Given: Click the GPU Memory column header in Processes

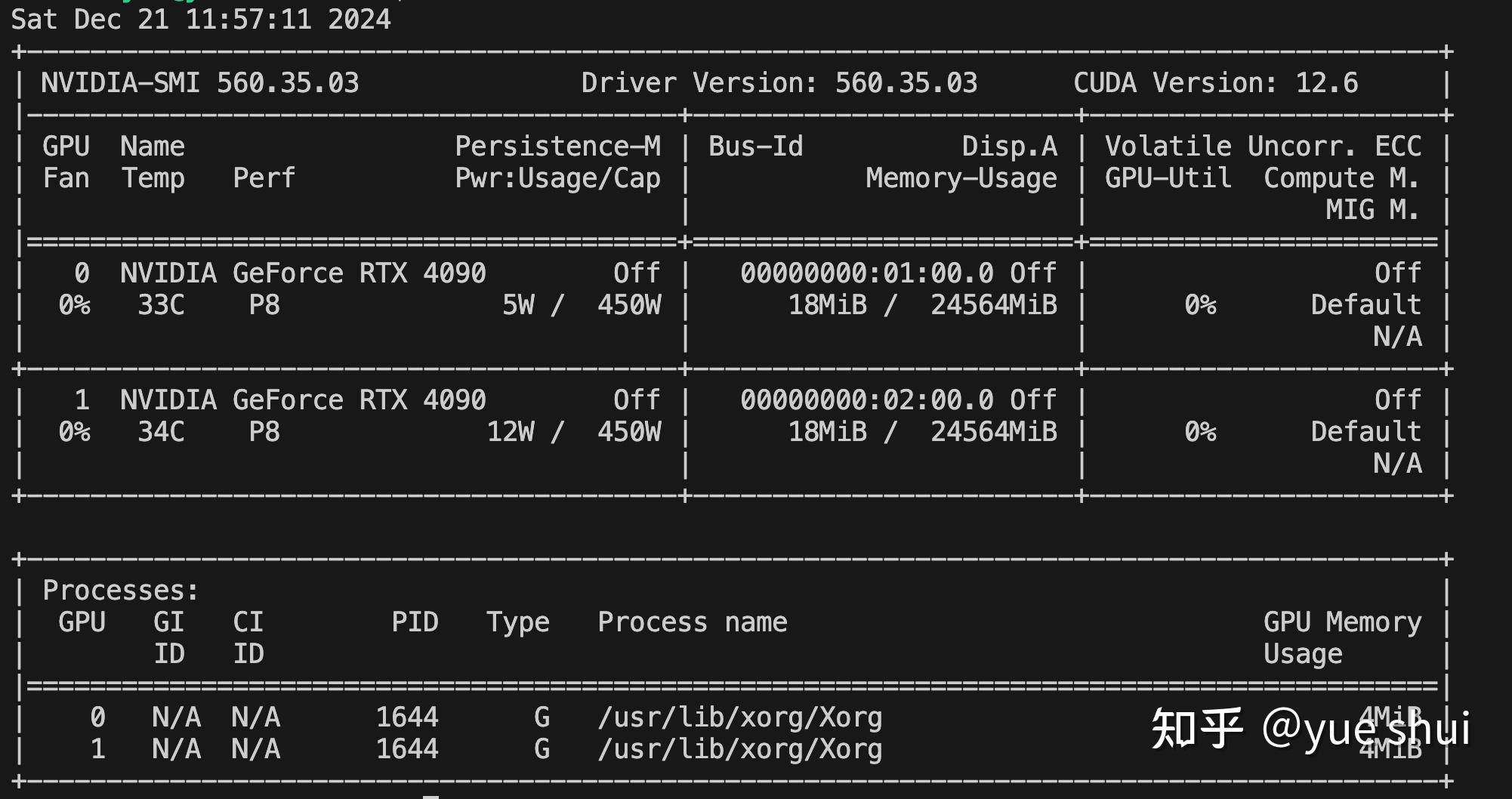Looking at the screenshot, I should click(x=1343, y=622).
